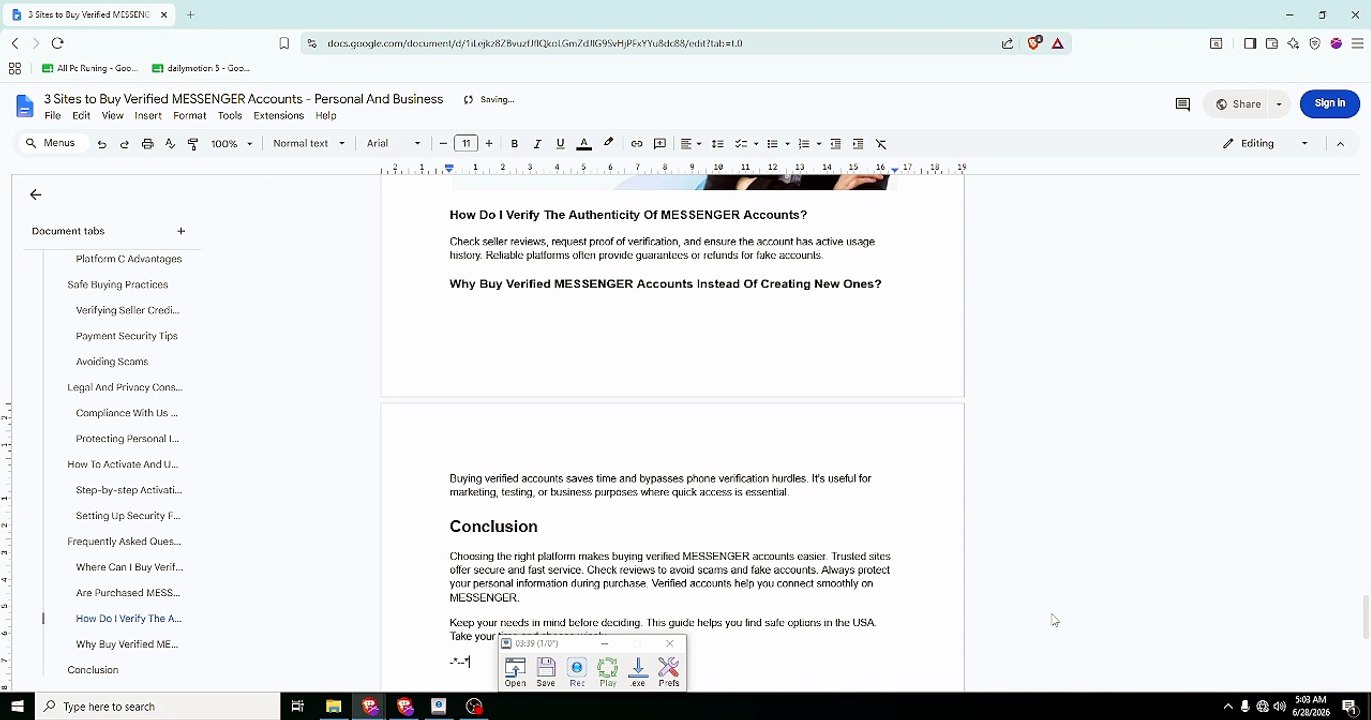Screen dimensions: 1371x720
Task: Expand the bulleted list options arrow
Action: coord(787,144)
